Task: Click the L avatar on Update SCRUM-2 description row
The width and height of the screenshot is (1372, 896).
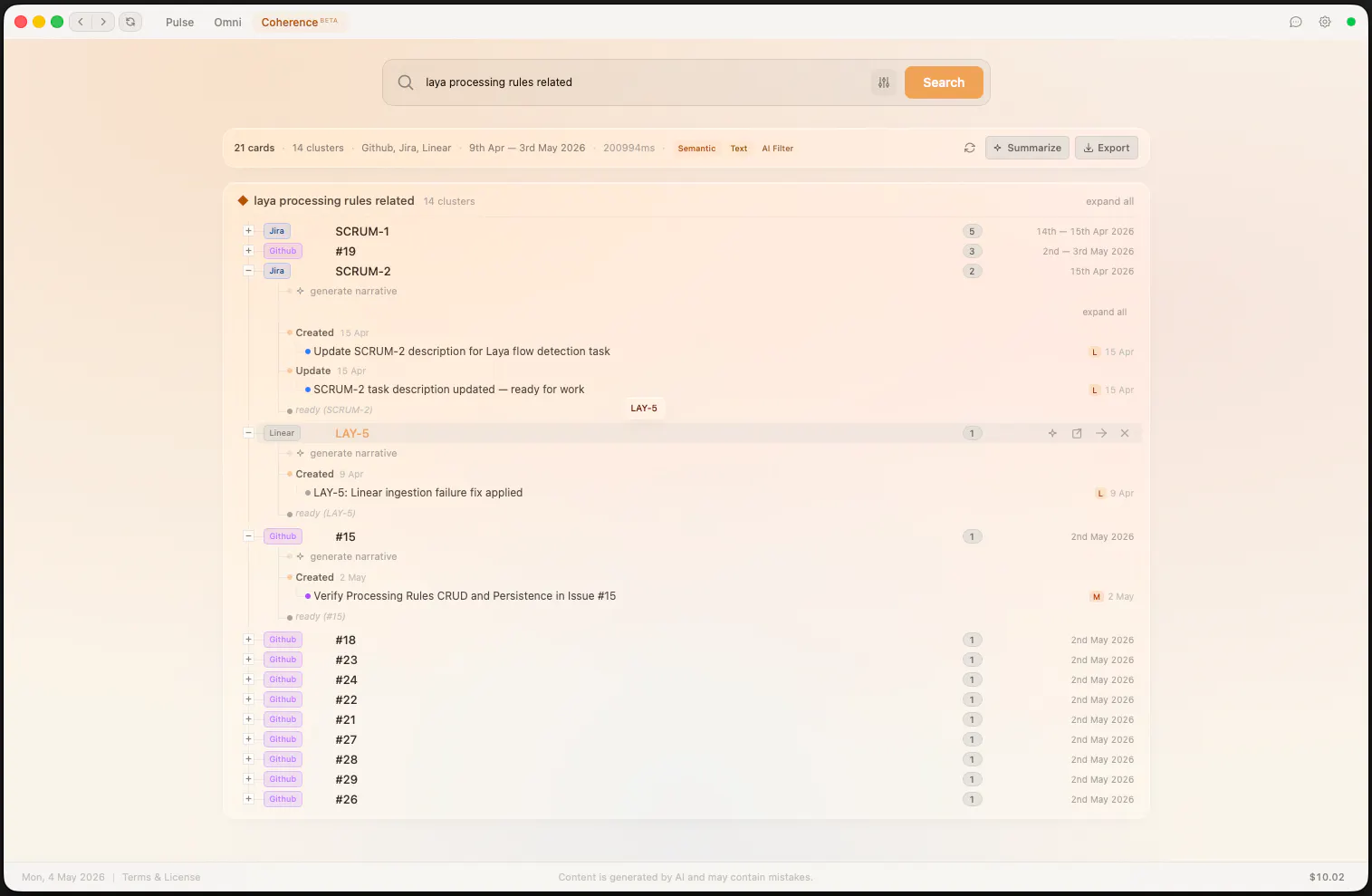Action: [1095, 352]
